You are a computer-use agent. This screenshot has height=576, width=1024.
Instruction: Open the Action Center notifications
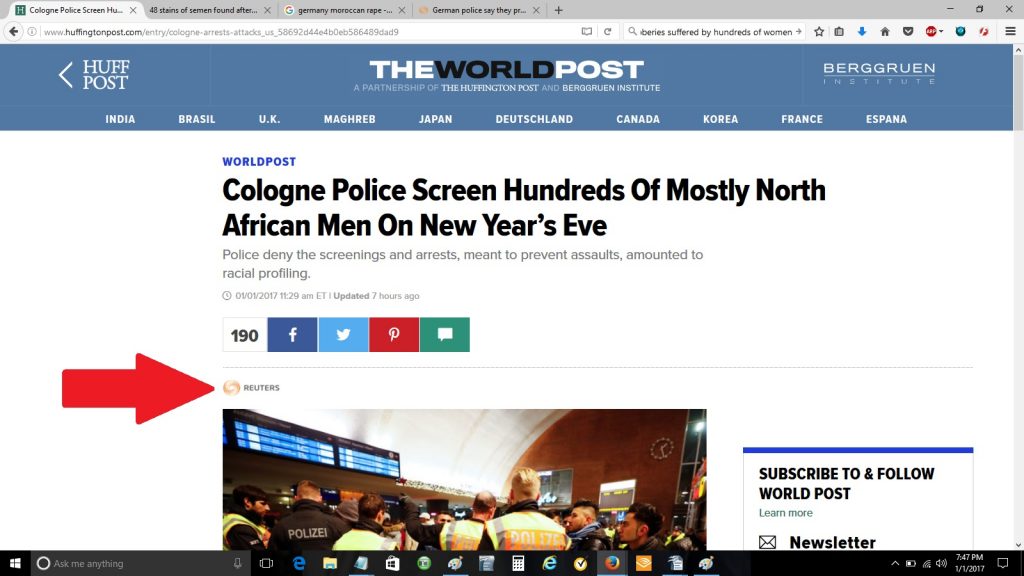pos(1003,563)
